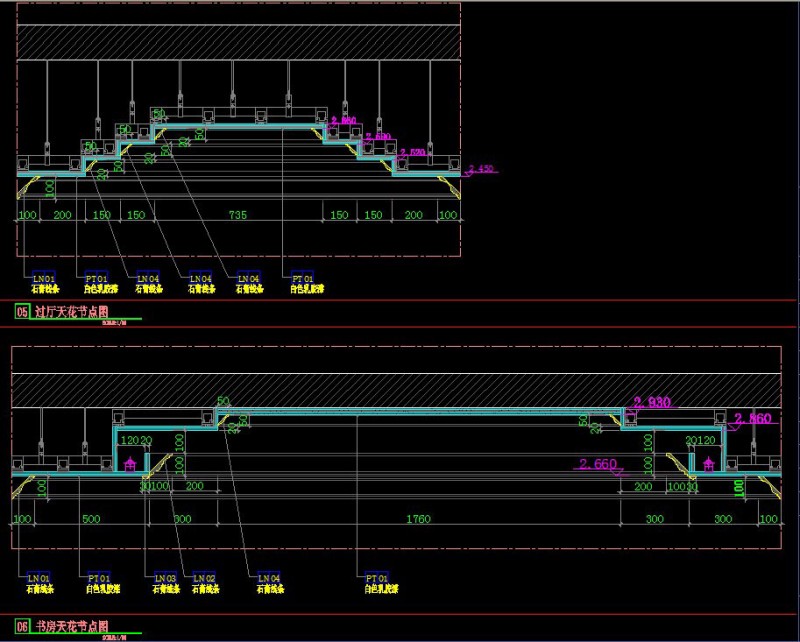The height and width of the screenshot is (642, 800).
Task: Pick the LN02 material tag
Action: pyautogui.click(x=204, y=578)
